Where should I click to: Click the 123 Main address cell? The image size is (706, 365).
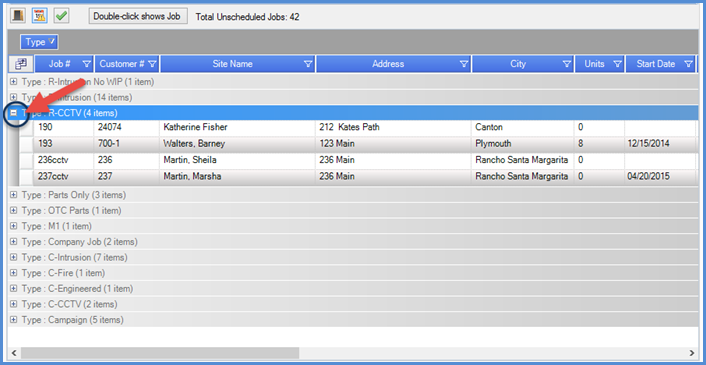pyautogui.click(x=393, y=144)
